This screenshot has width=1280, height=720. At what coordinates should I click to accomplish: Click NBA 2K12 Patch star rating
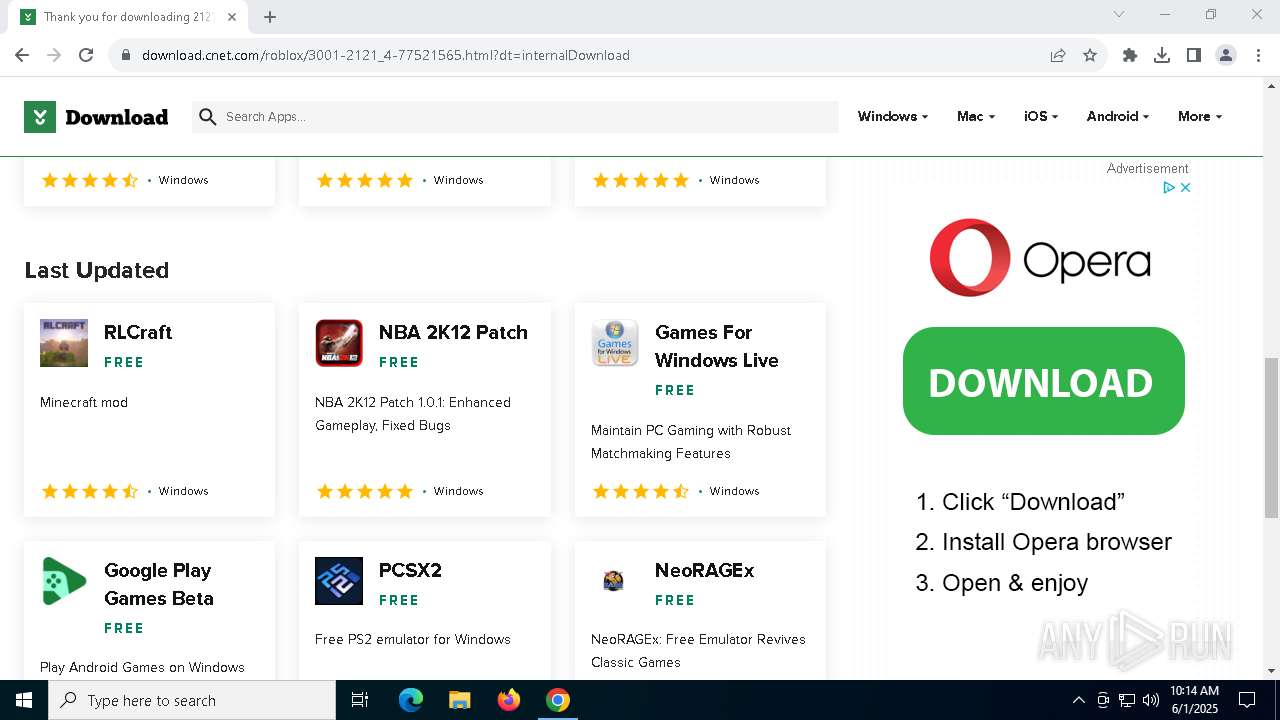(364, 491)
